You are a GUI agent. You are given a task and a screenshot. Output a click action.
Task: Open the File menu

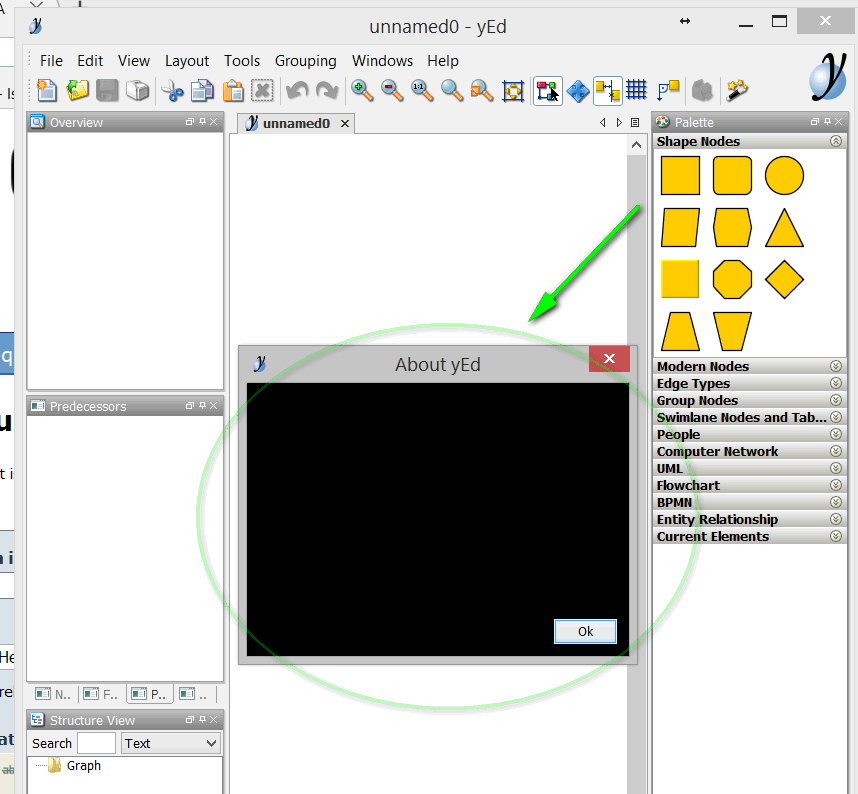click(51, 61)
